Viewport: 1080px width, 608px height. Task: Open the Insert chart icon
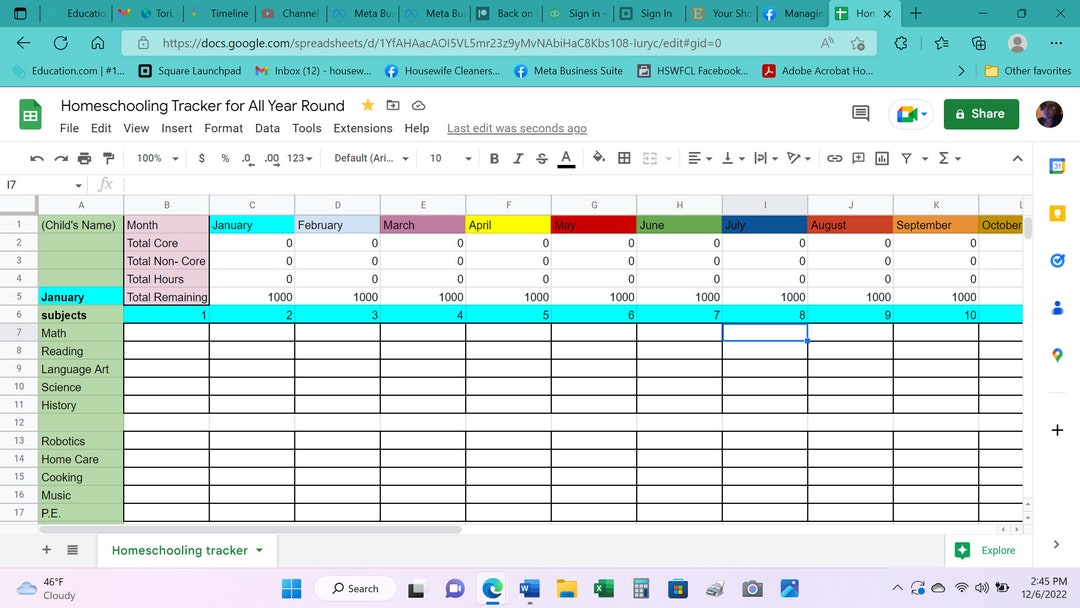(881, 158)
